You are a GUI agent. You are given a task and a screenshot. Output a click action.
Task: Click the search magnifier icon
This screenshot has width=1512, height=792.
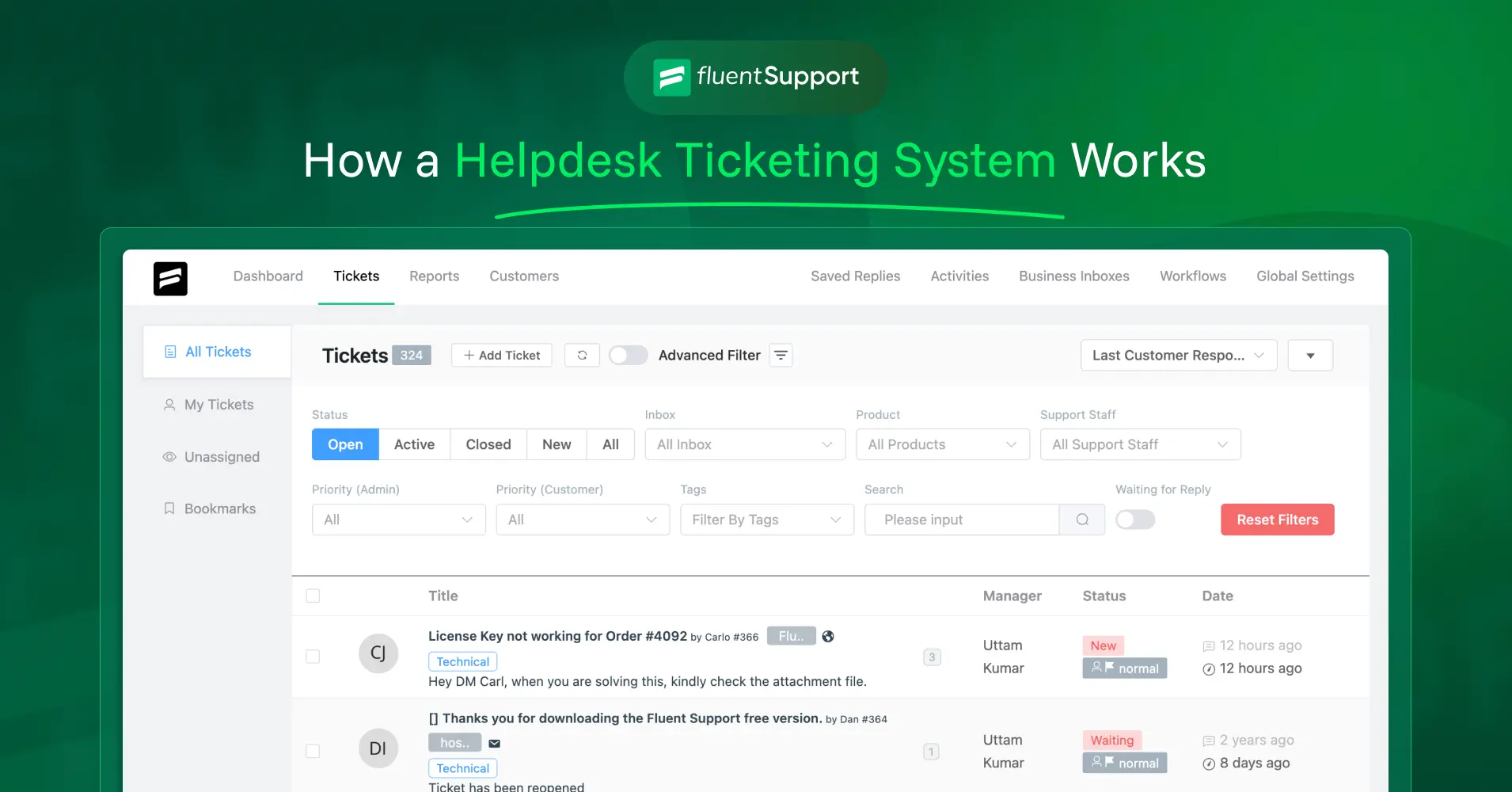click(x=1081, y=520)
